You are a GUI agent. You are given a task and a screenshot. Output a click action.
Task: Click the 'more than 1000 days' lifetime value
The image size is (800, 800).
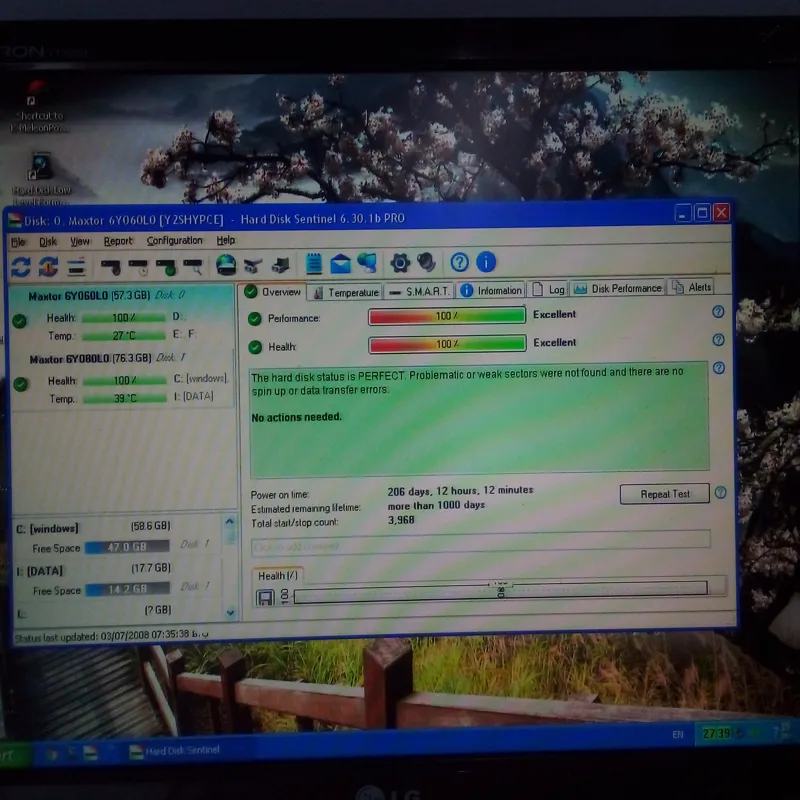coord(436,506)
